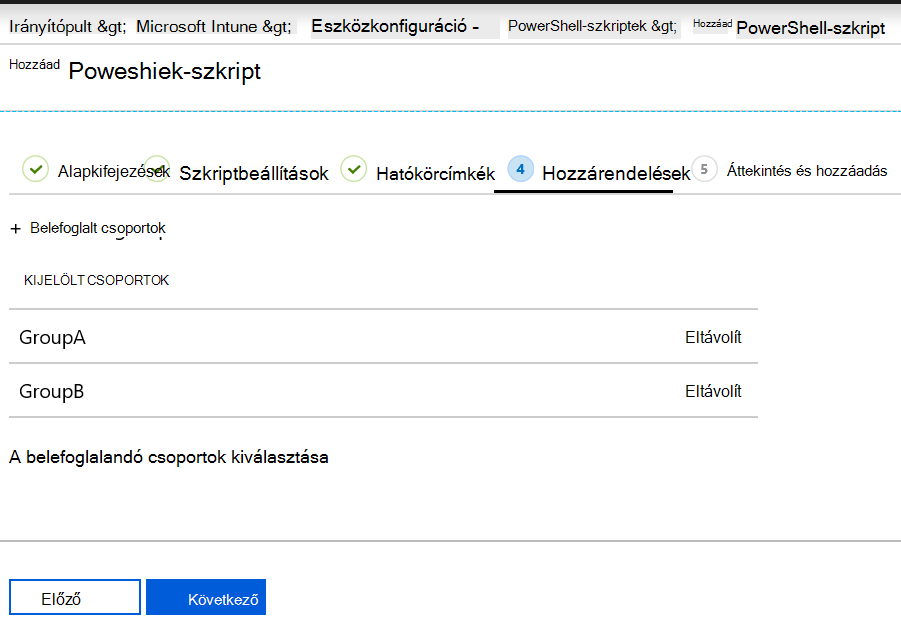Open the PowerShell-szkriptek breadcrumb link

point(581,27)
